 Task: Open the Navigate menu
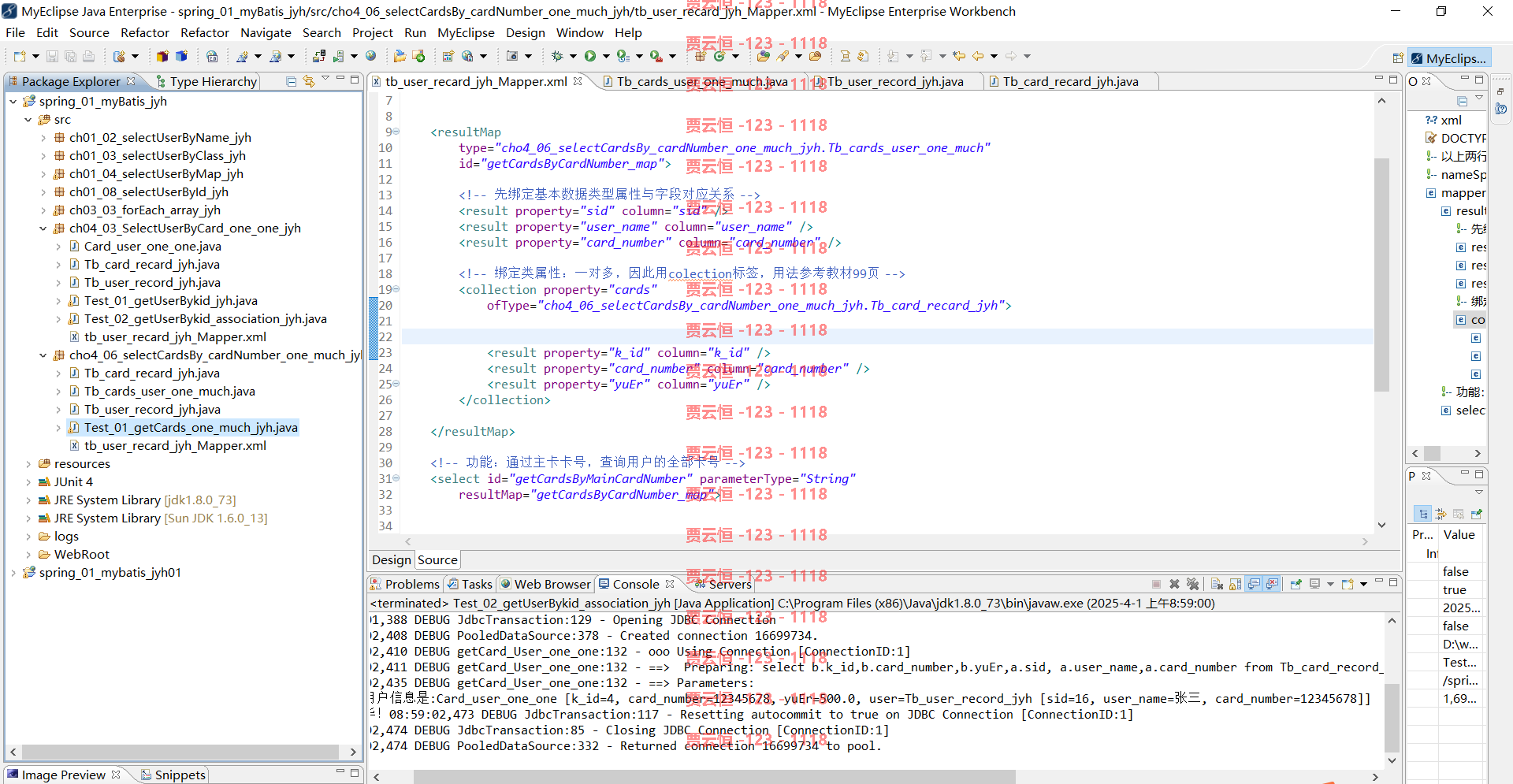(266, 32)
